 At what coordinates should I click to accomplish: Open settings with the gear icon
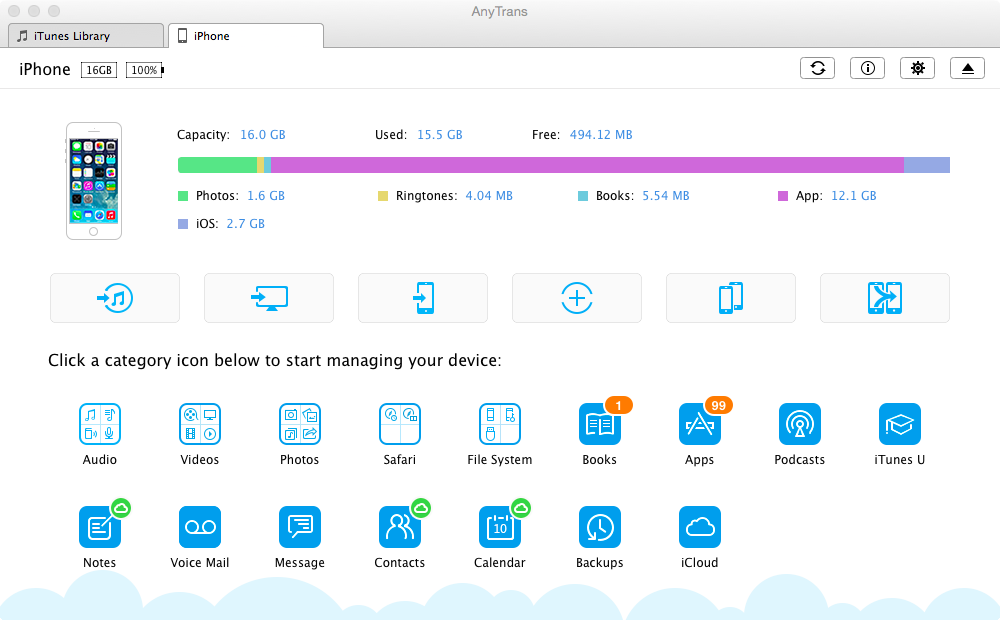coord(917,68)
